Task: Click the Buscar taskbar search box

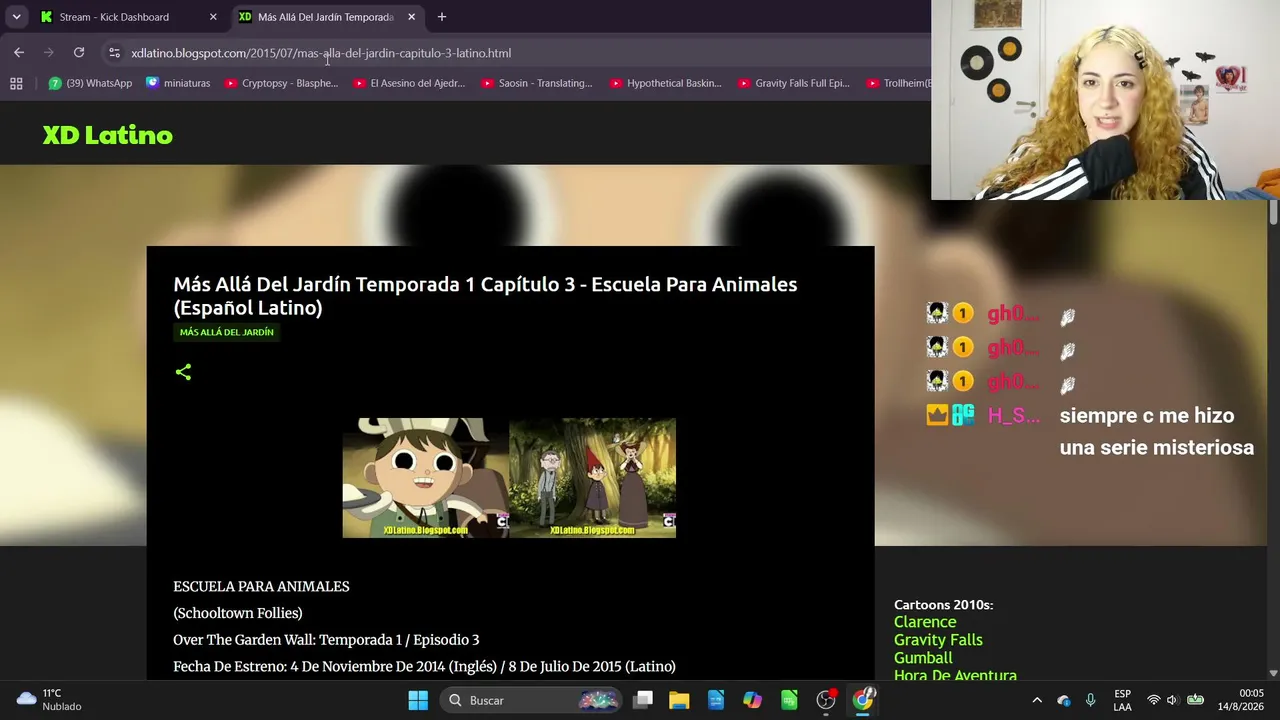Action: [531, 700]
